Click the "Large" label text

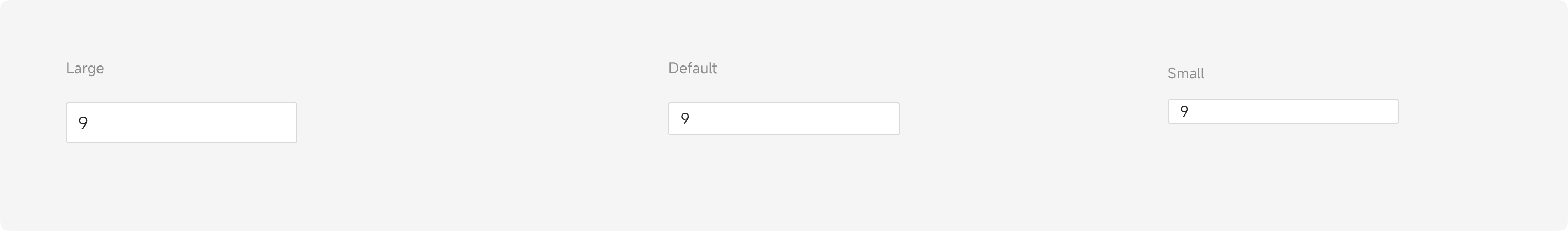coord(85,69)
